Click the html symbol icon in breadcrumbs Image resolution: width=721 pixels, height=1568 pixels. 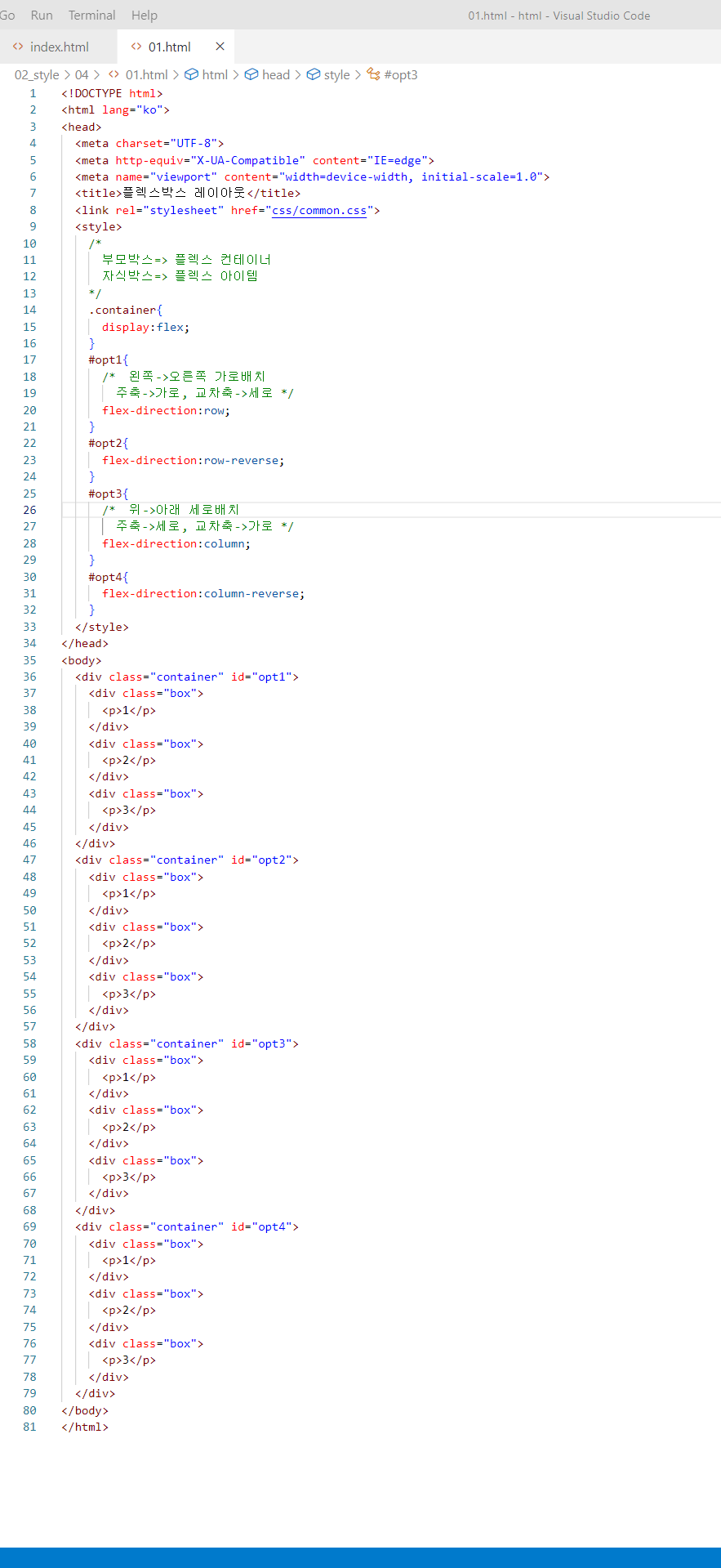click(191, 75)
